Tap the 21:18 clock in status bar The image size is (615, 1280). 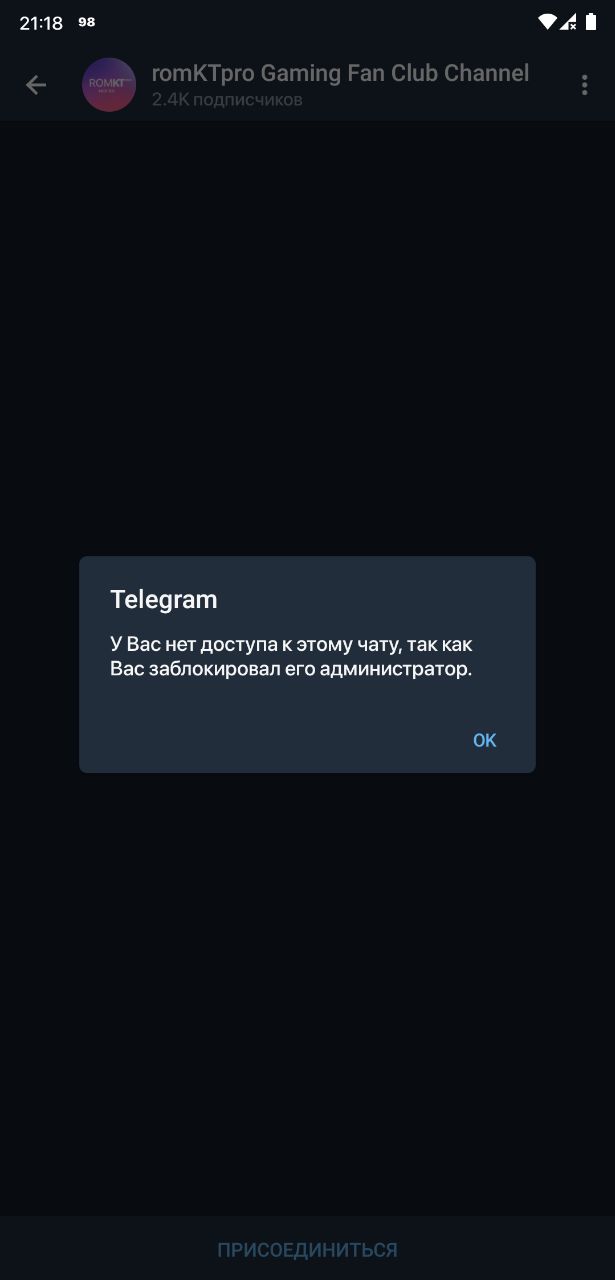[x=41, y=23]
